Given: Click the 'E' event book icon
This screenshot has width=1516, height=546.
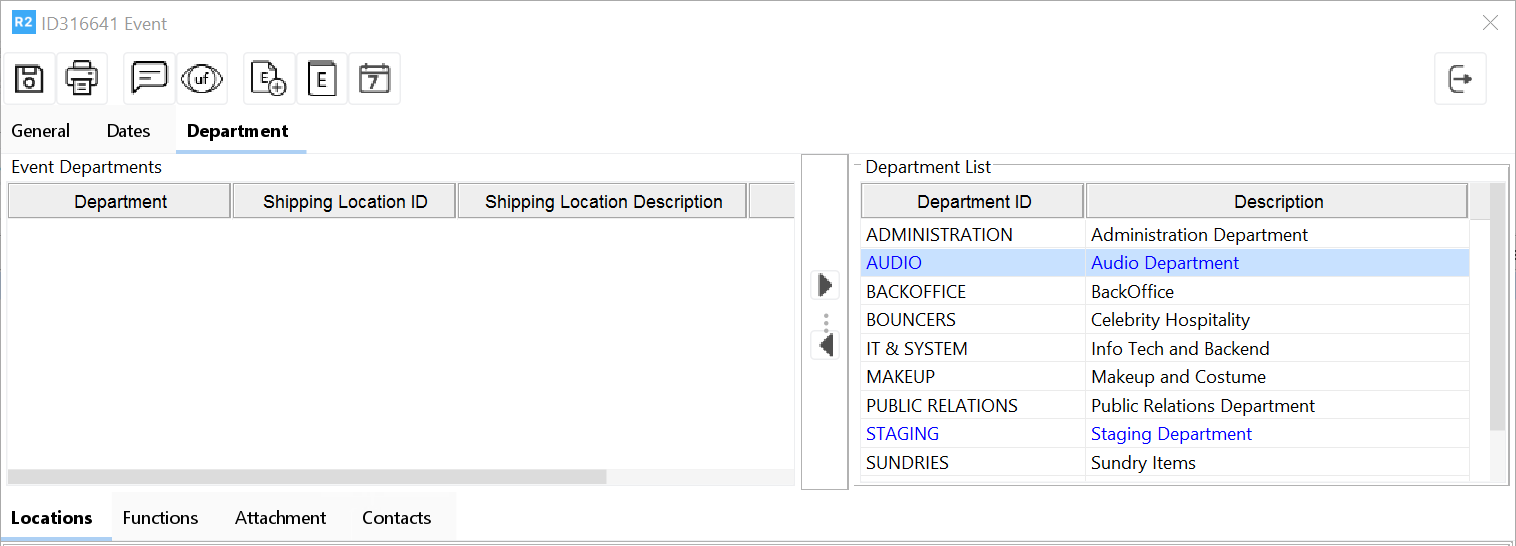Looking at the screenshot, I should point(321,79).
